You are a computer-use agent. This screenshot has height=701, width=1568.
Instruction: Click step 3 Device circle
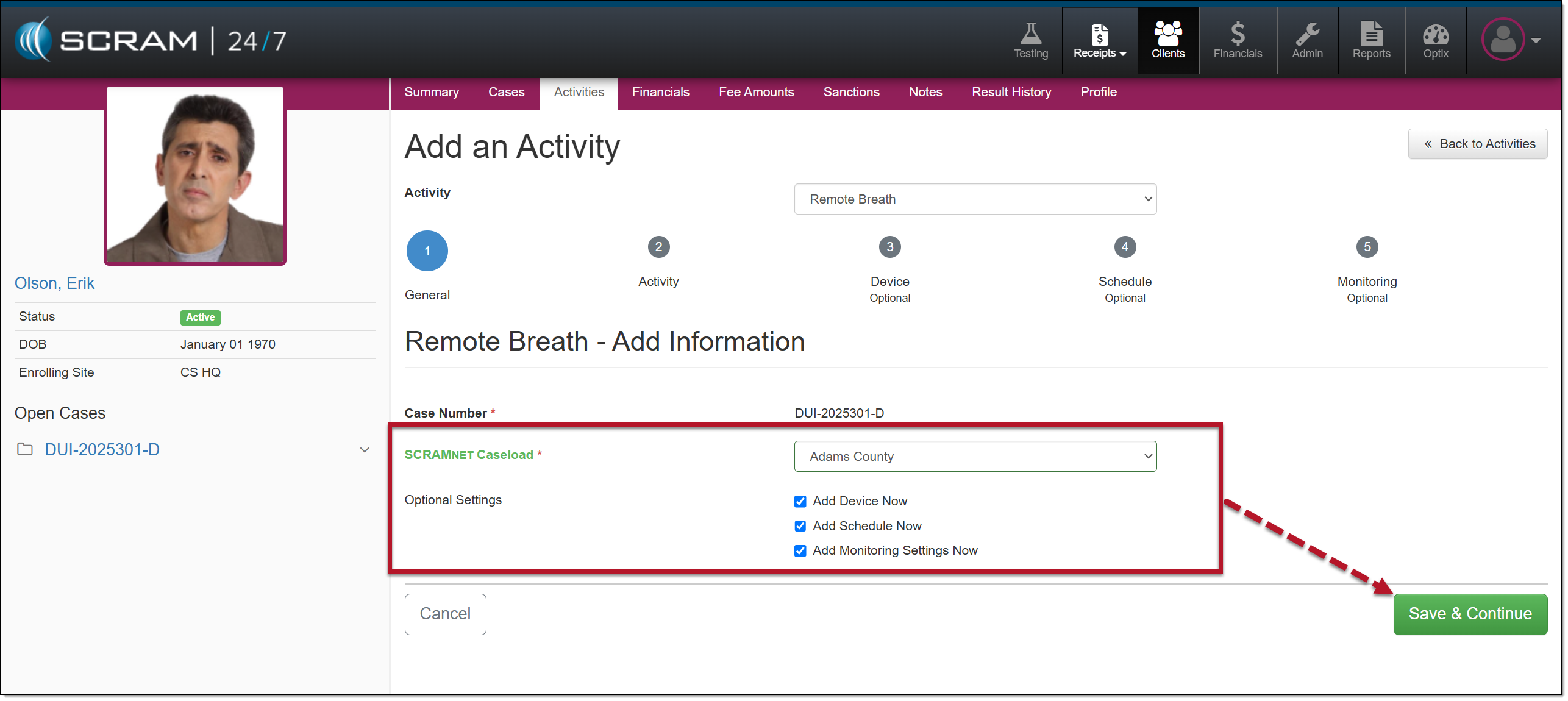coord(889,247)
